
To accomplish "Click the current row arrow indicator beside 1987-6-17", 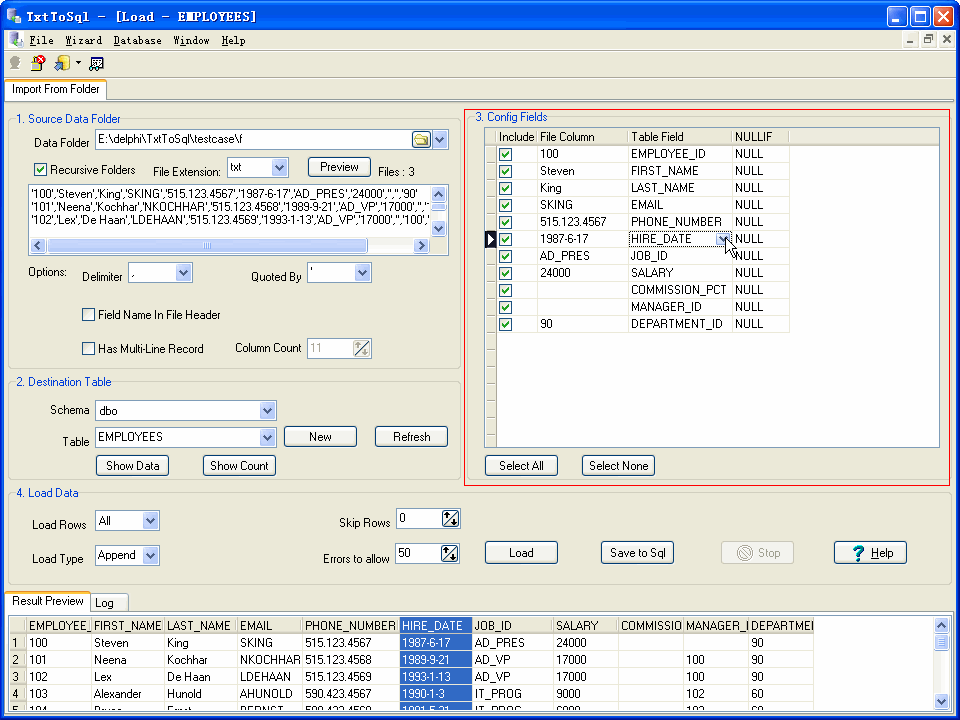I will pyautogui.click(x=490, y=239).
